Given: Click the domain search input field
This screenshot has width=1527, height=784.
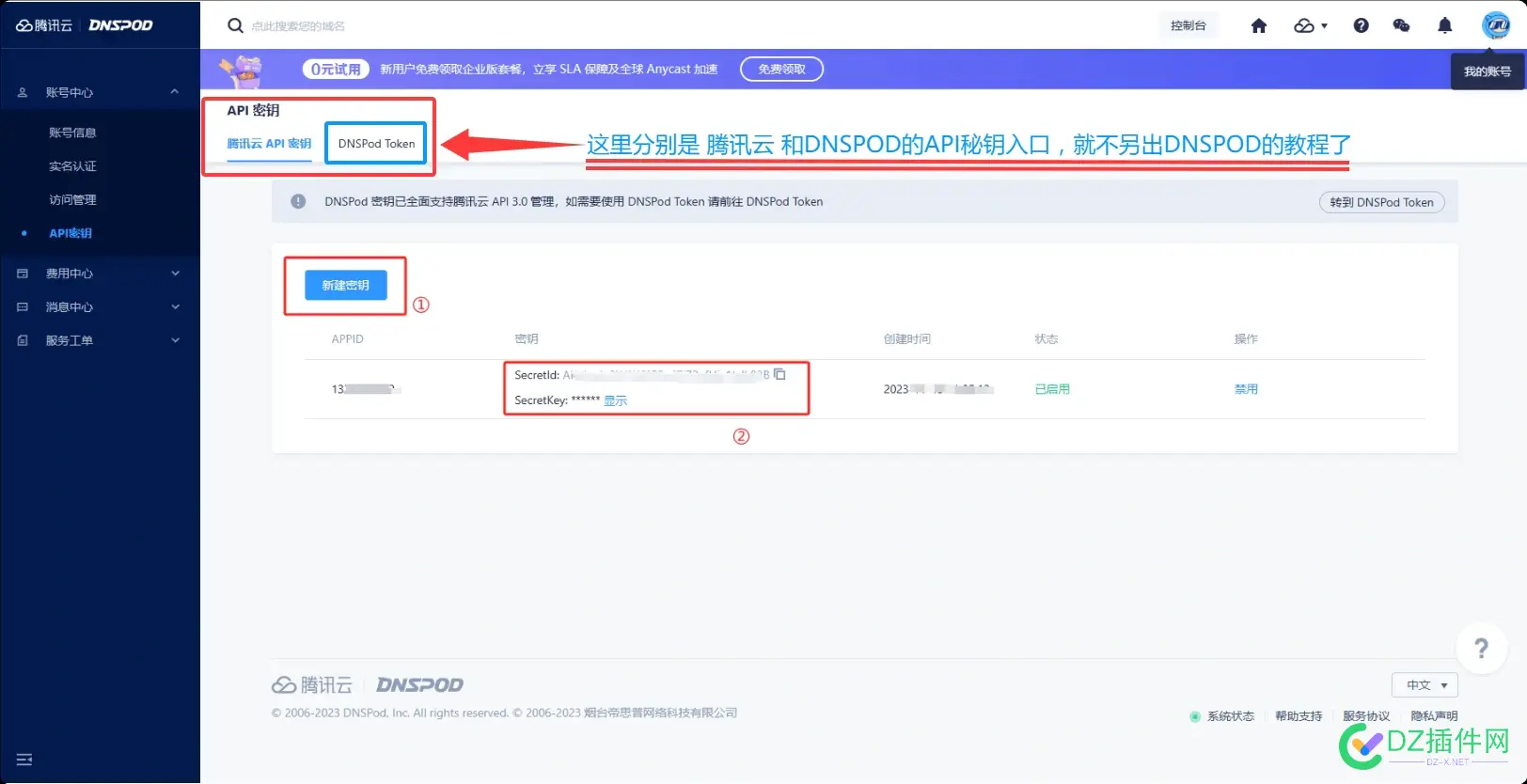Looking at the screenshot, I should pyautogui.click(x=298, y=26).
